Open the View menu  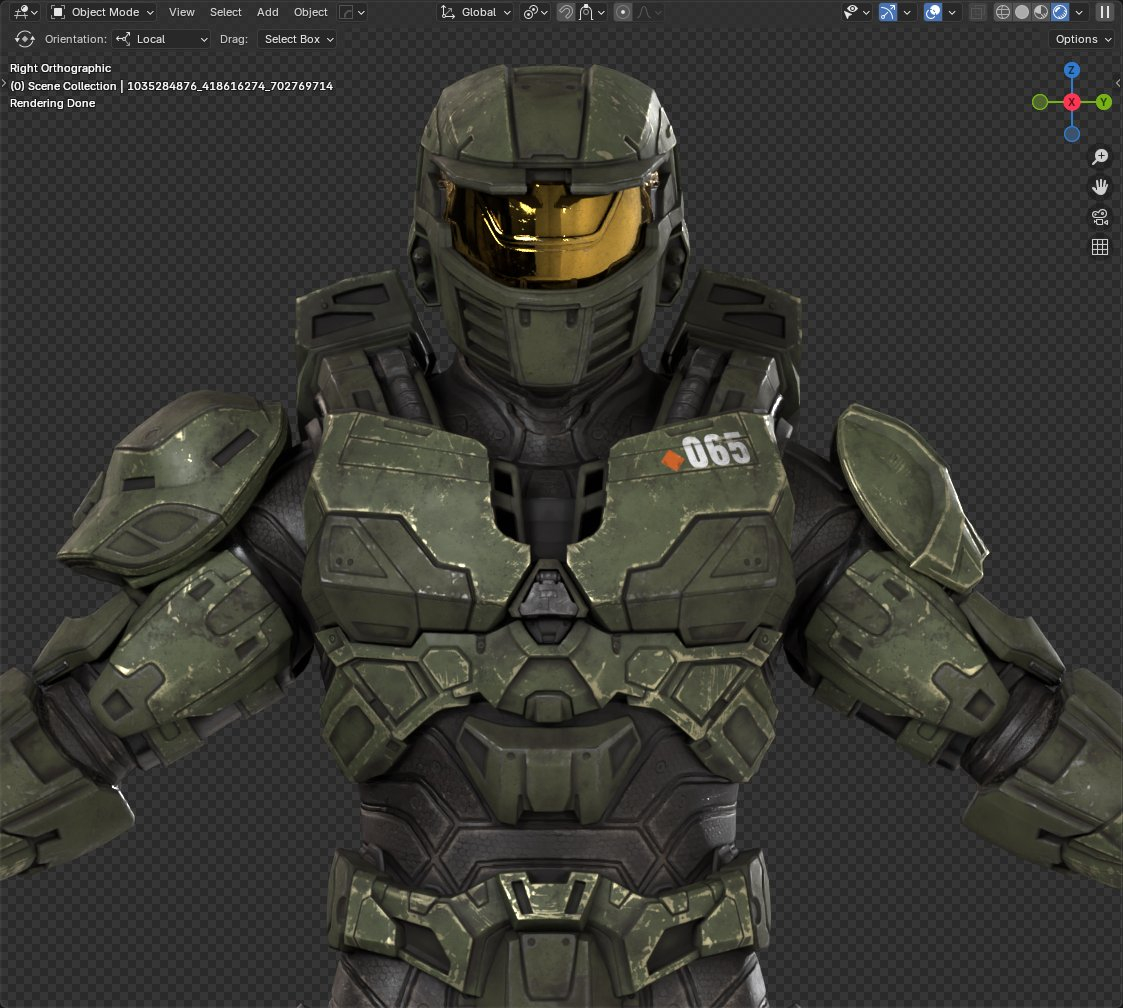(182, 12)
